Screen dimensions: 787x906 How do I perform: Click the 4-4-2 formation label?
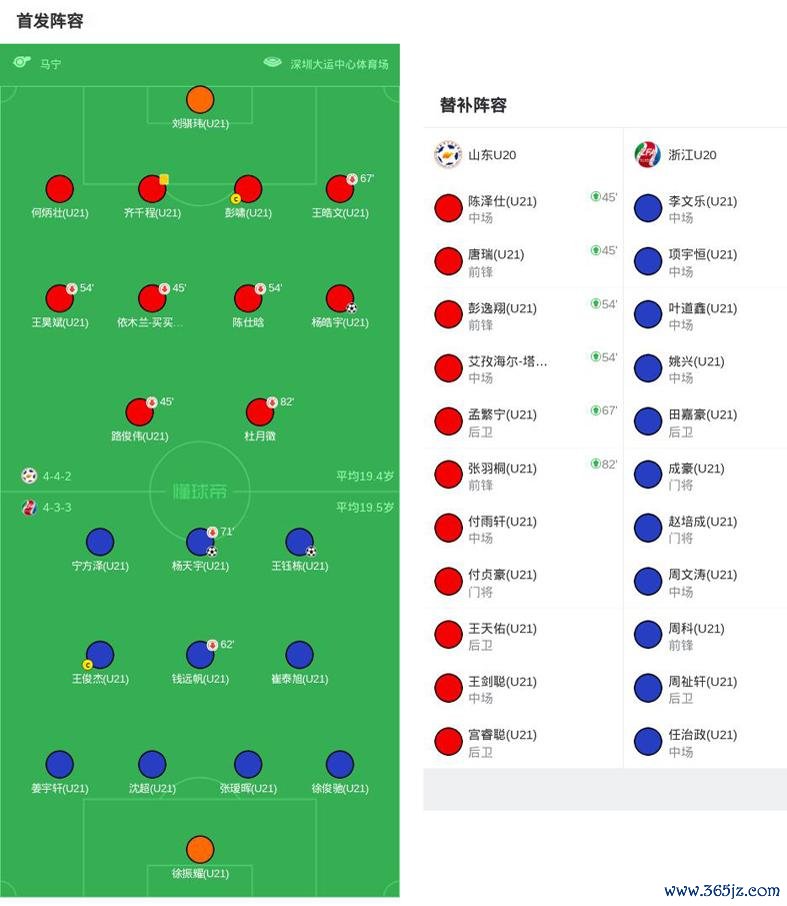point(56,477)
